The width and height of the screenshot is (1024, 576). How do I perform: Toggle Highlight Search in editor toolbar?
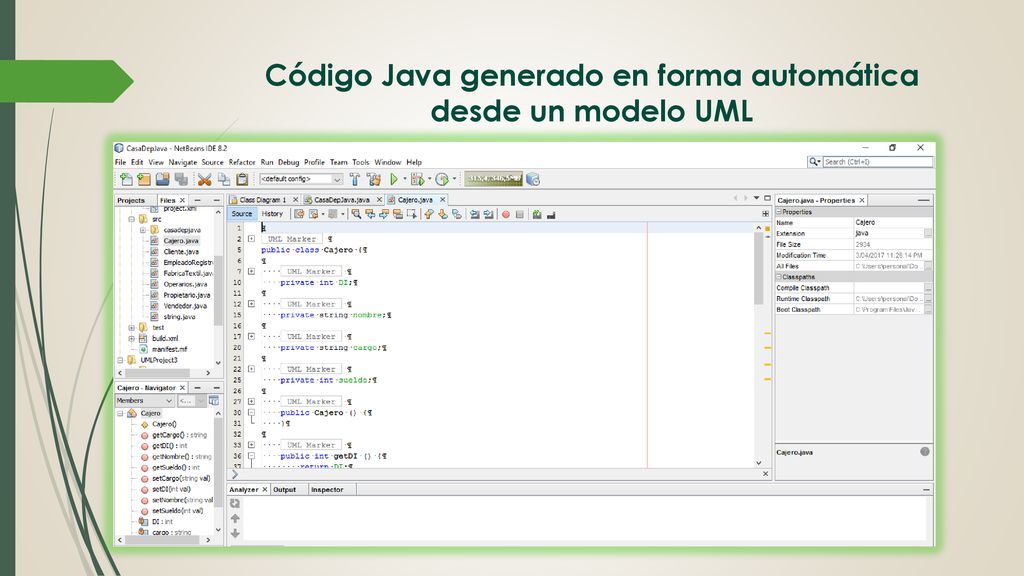point(398,214)
